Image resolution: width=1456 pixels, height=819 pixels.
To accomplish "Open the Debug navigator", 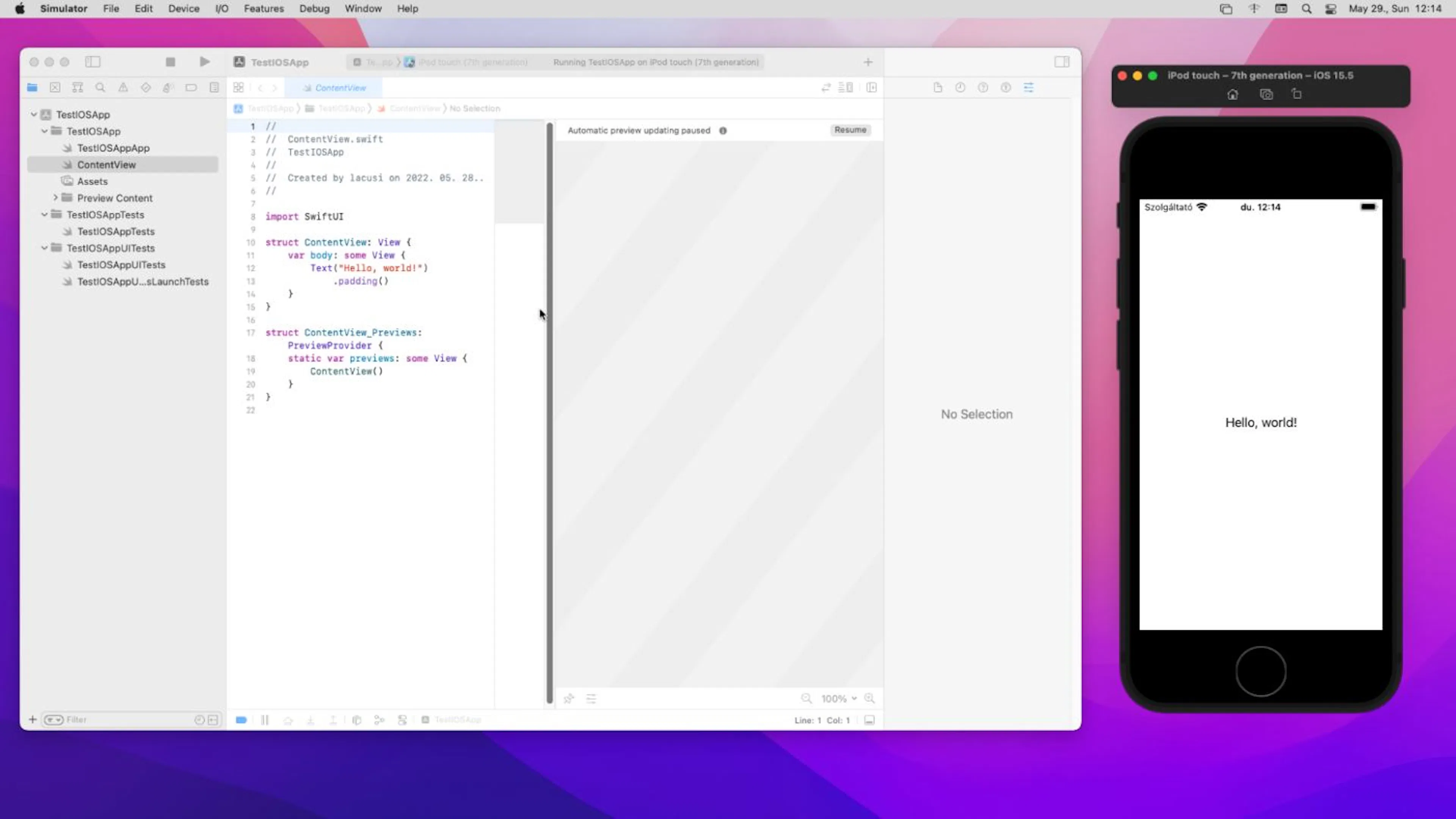I will [x=168, y=88].
